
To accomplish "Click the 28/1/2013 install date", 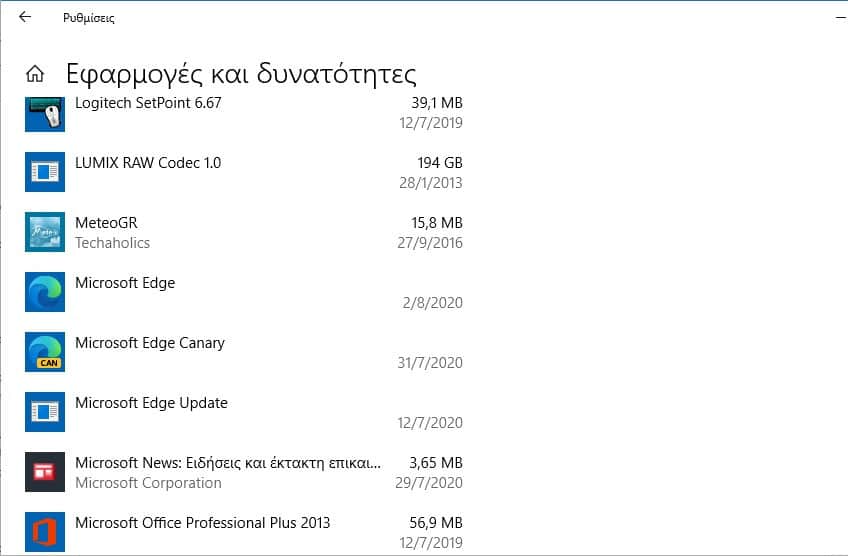I will (431, 183).
